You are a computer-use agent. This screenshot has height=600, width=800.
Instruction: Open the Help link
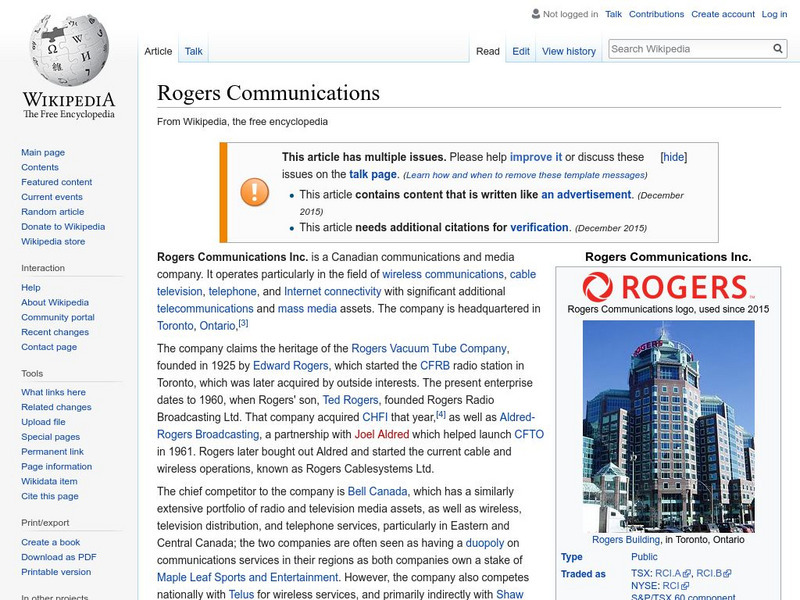click(31, 288)
